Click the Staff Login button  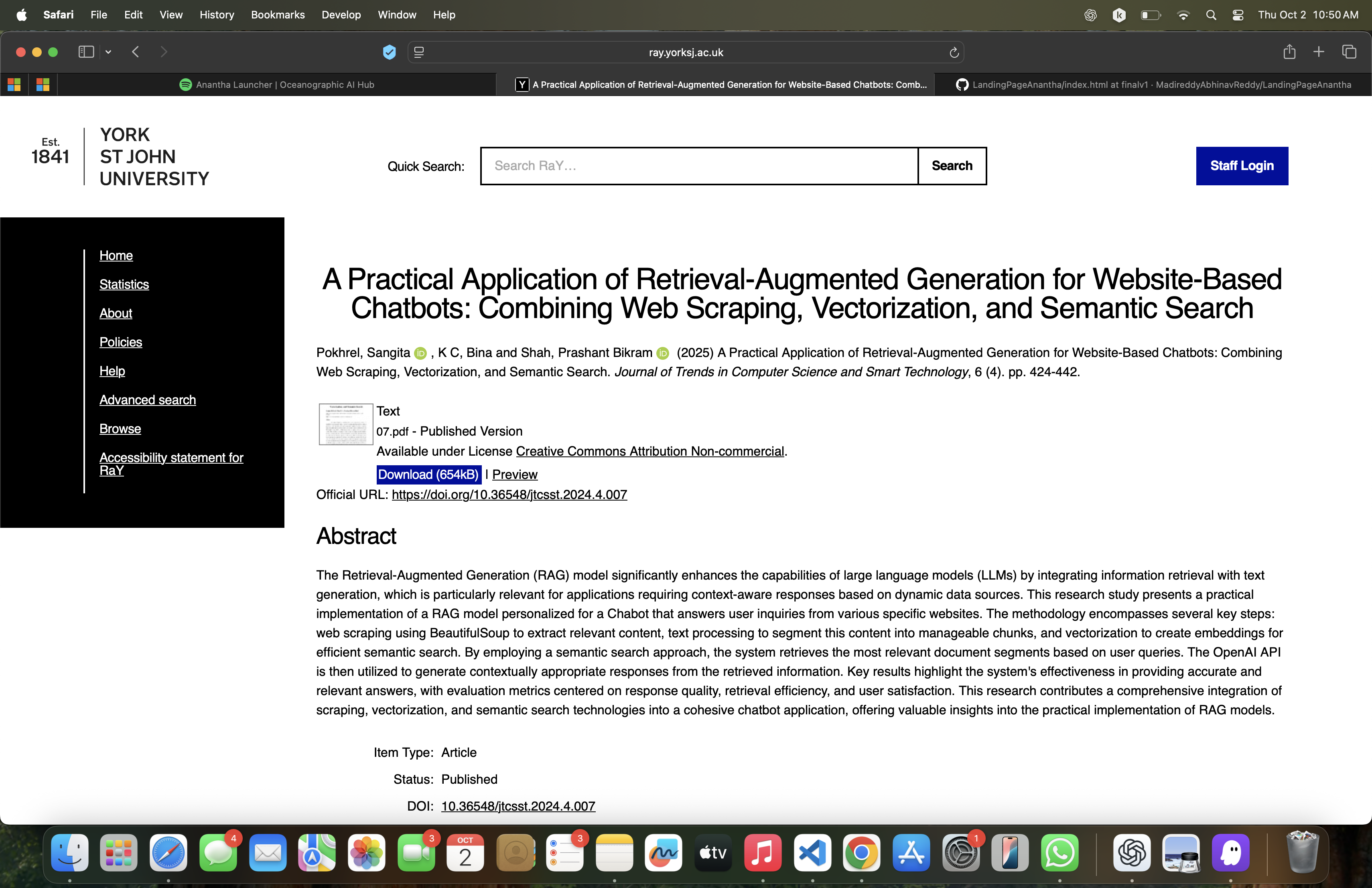pyautogui.click(x=1241, y=166)
